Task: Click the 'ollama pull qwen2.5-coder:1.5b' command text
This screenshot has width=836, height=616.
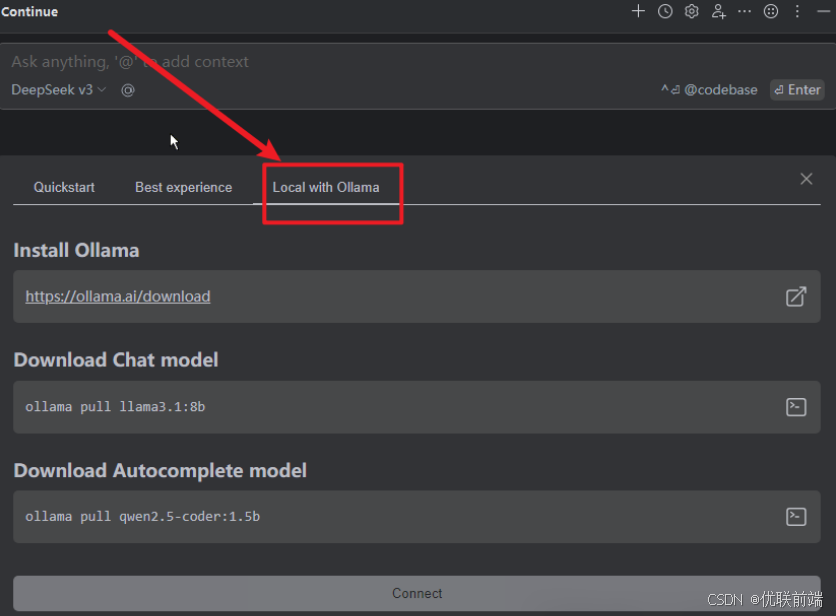Action: (142, 516)
